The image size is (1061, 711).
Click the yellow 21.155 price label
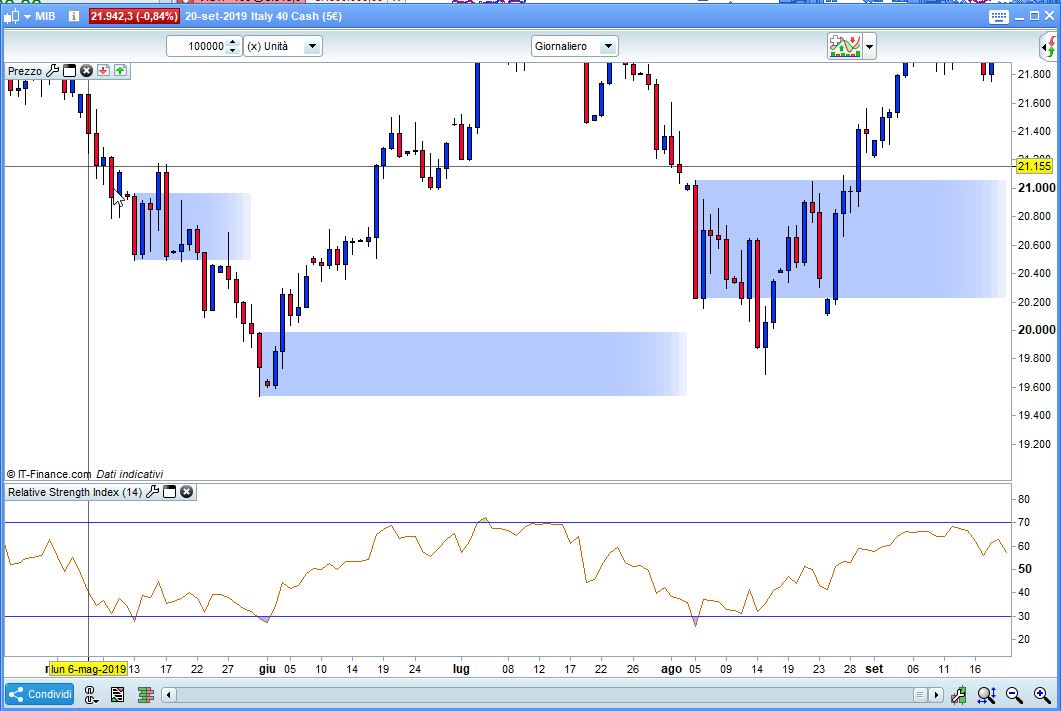(1034, 166)
